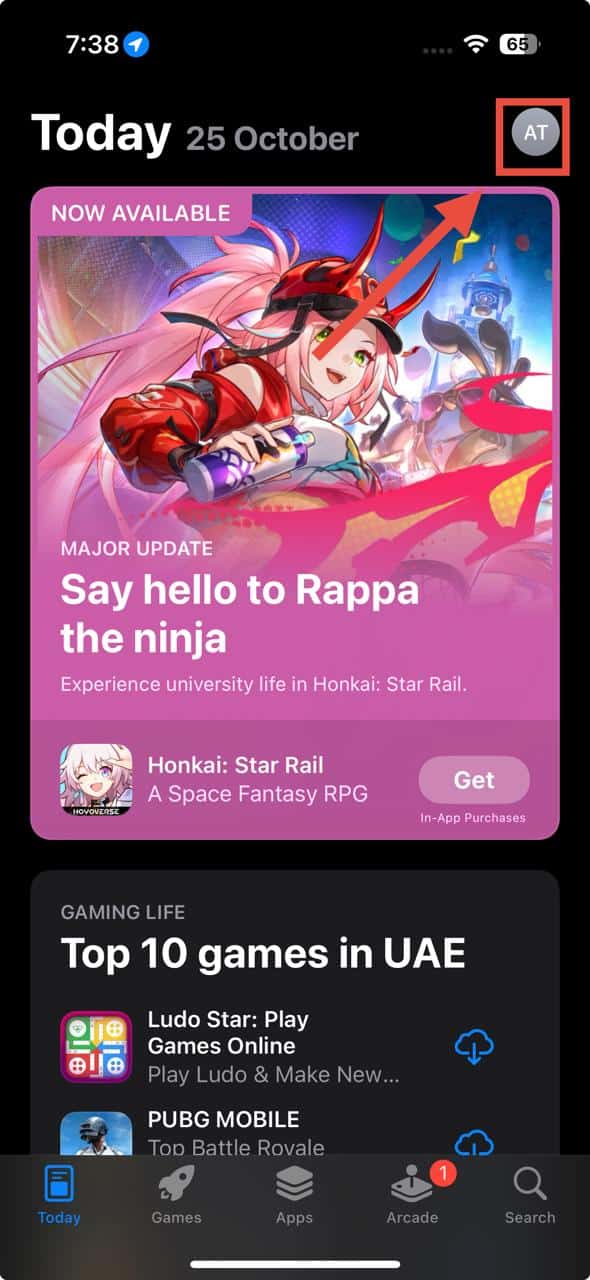Download PUBG MOBILE using the cloud icon
The width and height of the screenshot is (590, 1280).
[x=475, y=1141]
